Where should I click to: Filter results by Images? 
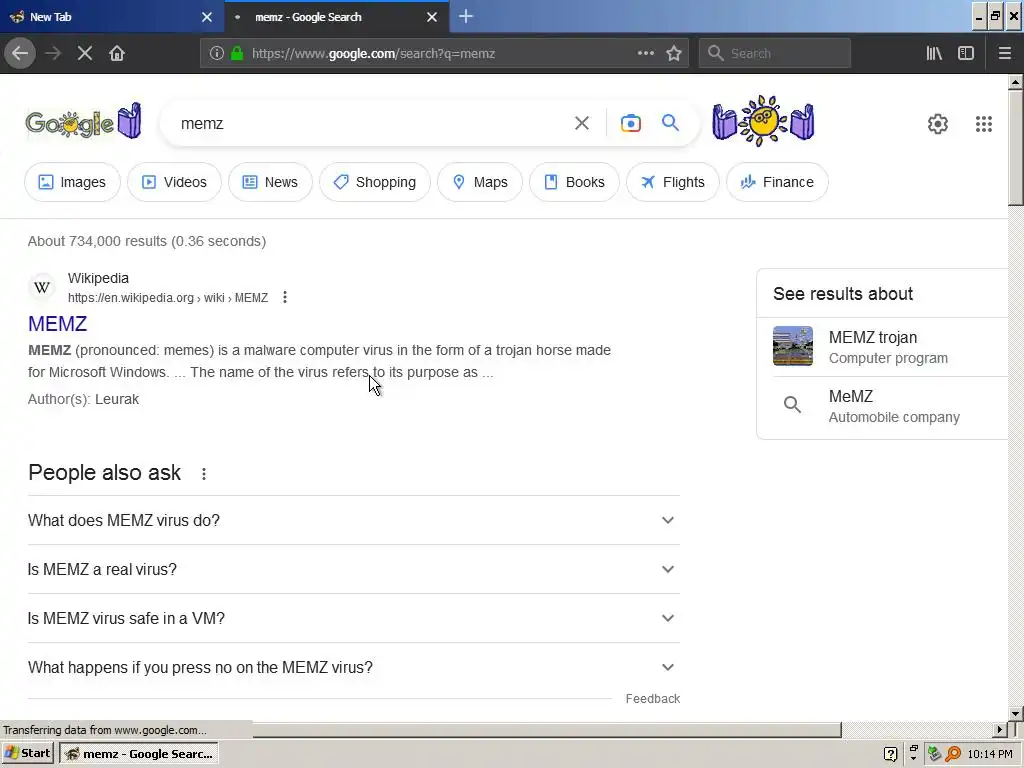tap(72, 182)
